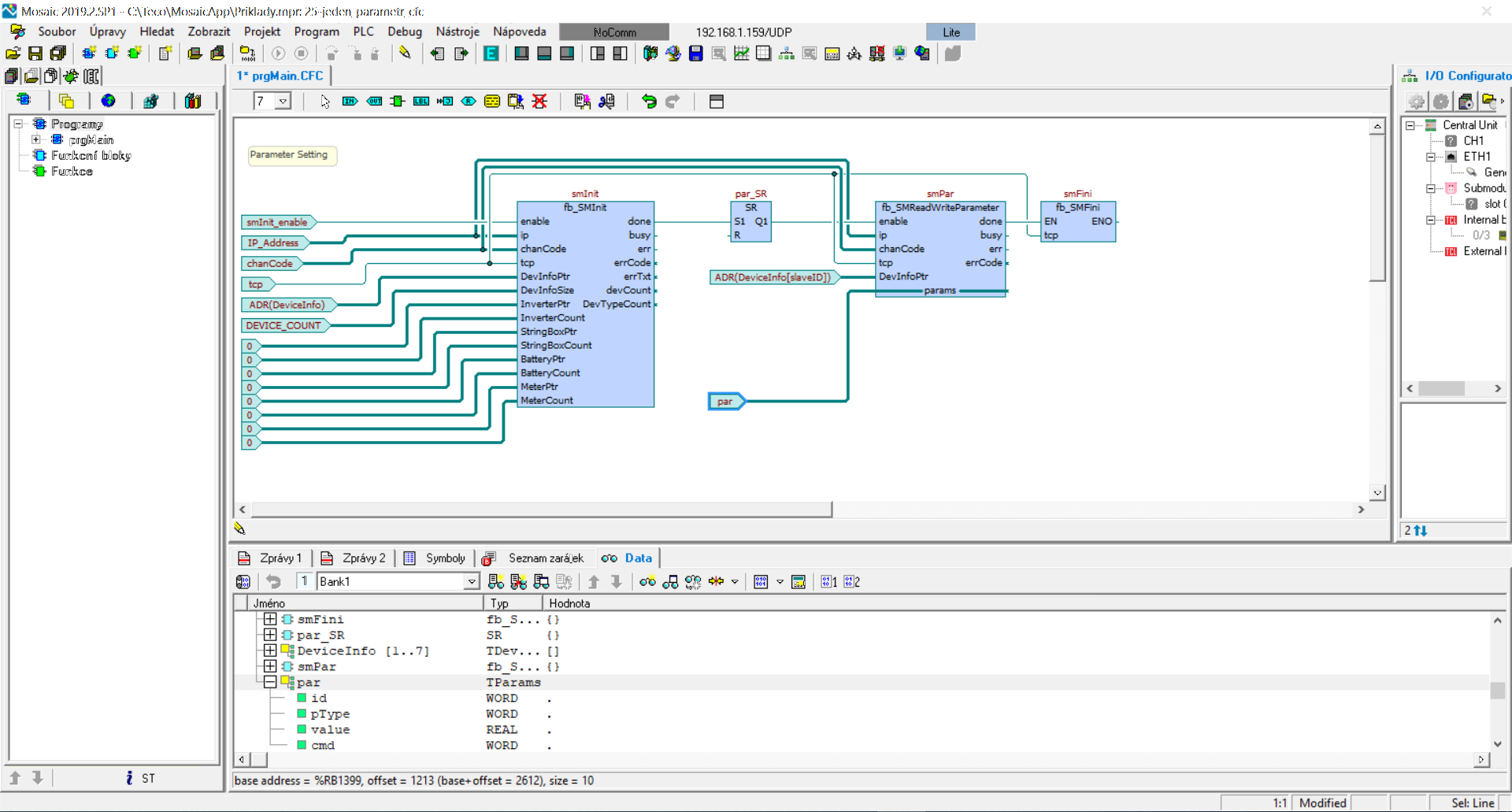Click the window layout icon in CFC toolbar
This screenshot has height=812, width=1512.
click(x=717, y=102)
